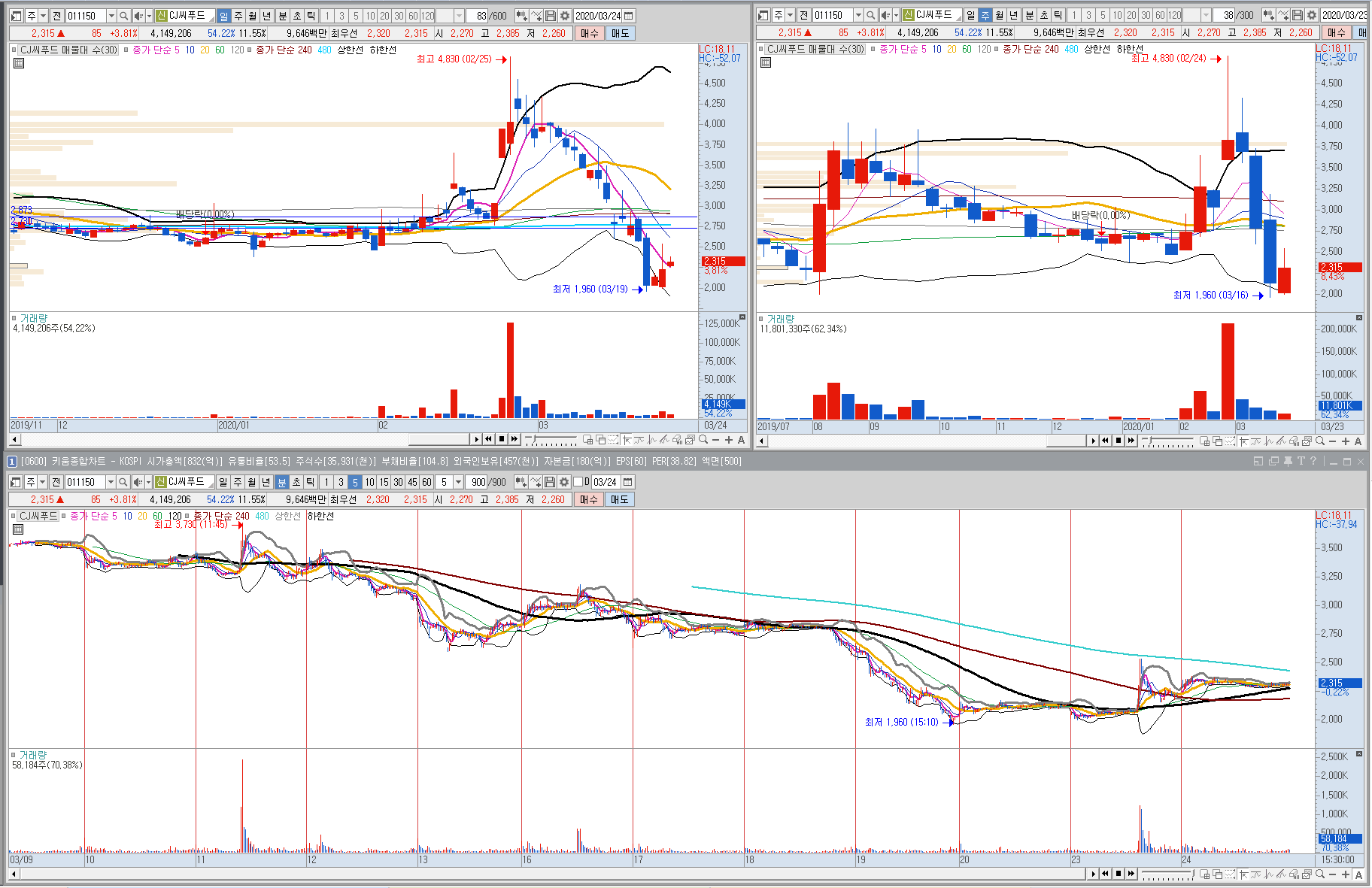This screenshot has height=888, width=1372.
Task: Click the indicator compare icon in top-left chart toolbar
Action: click(521, 16)
